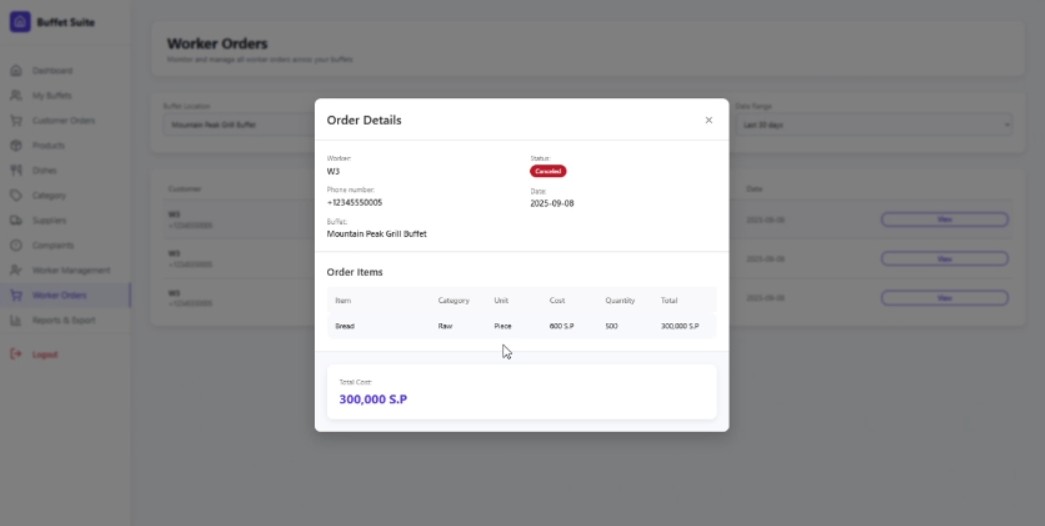This screenshot has height=526, width=1045.
Task: Click the Products box icon
Action: point(16,146)
